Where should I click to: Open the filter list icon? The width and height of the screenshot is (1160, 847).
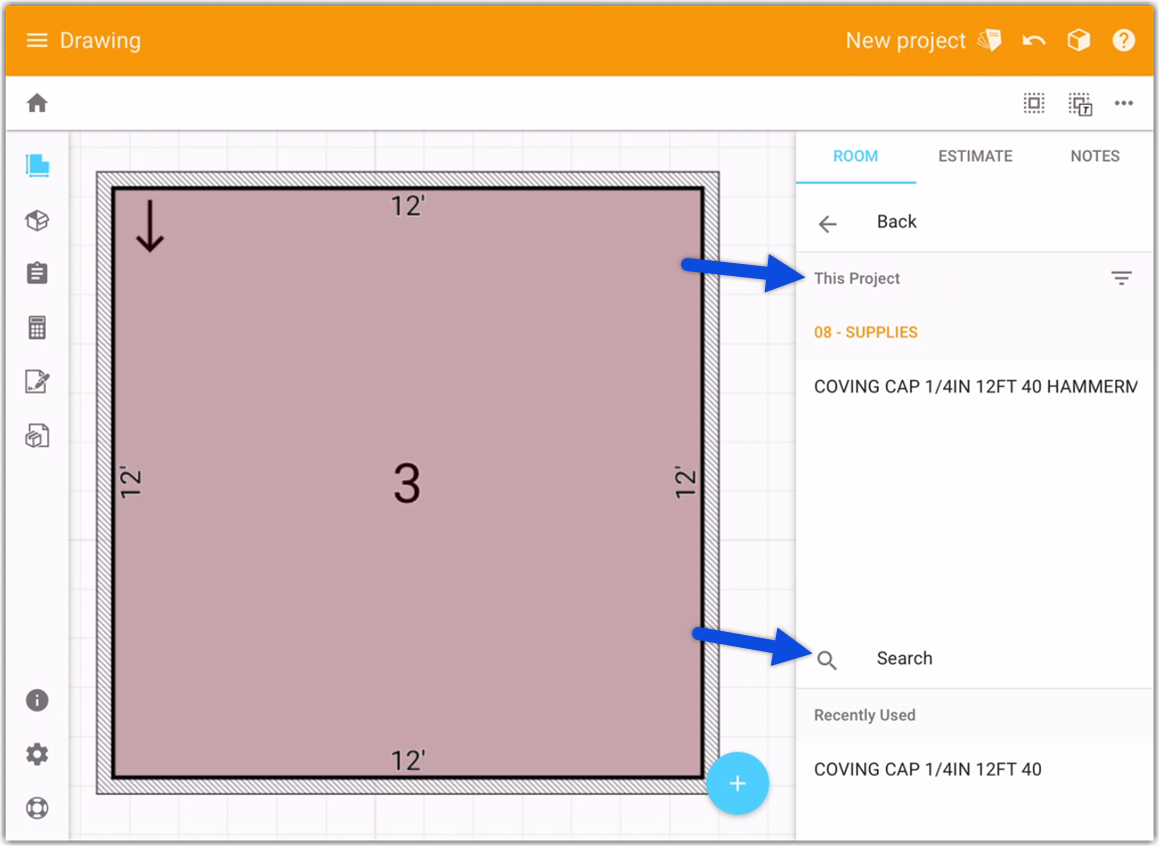(1122, 278)
